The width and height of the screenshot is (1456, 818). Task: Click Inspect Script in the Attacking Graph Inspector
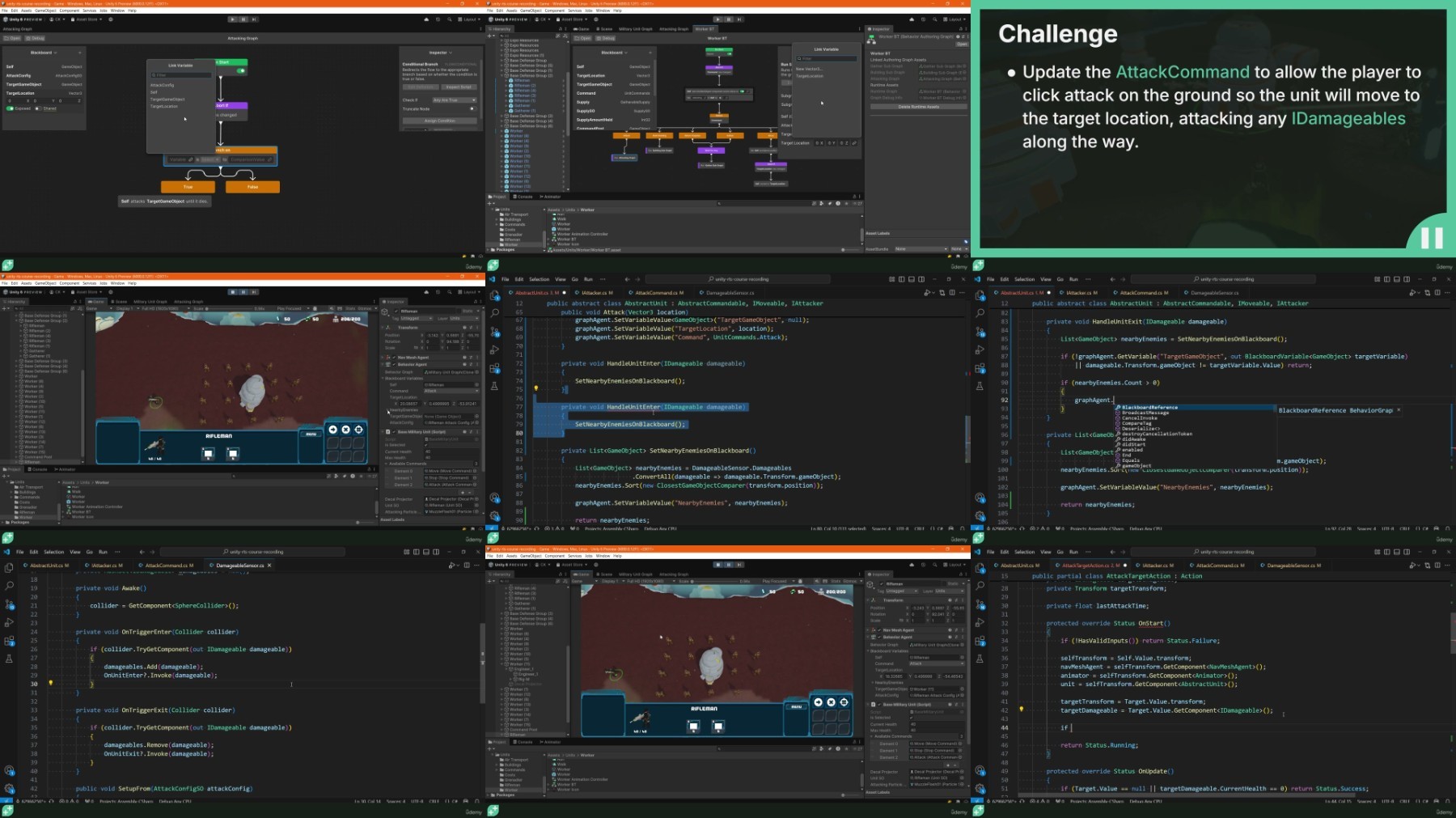[459, 87]
